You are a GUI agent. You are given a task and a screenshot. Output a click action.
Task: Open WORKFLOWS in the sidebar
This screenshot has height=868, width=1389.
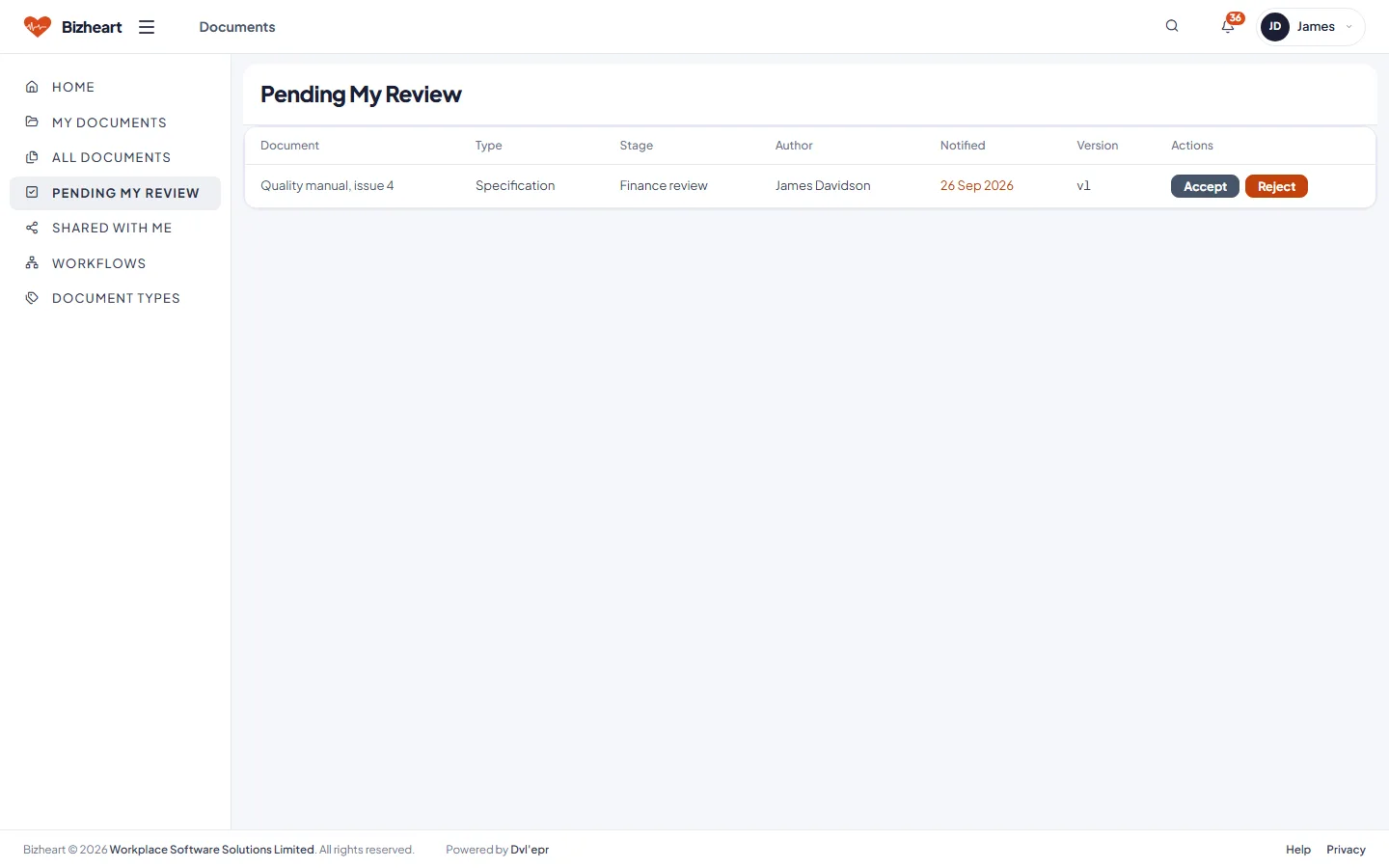115,263
